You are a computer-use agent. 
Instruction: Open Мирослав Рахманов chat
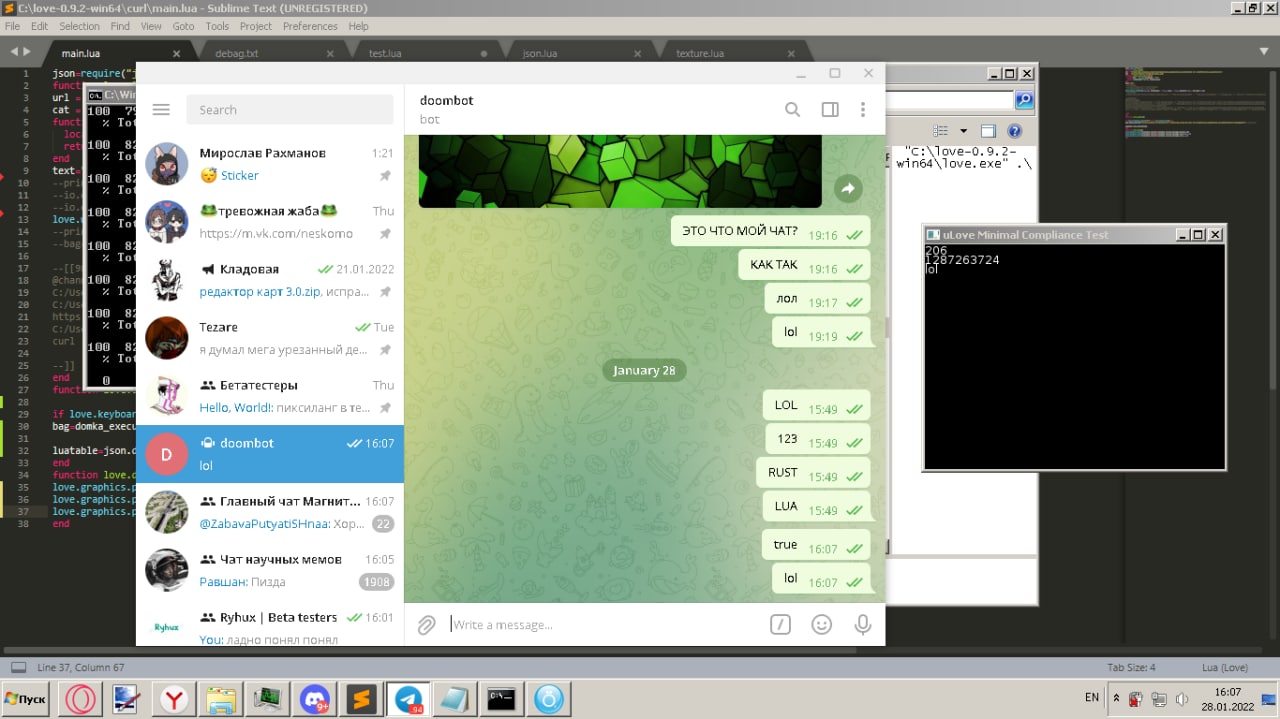point(270,164)
